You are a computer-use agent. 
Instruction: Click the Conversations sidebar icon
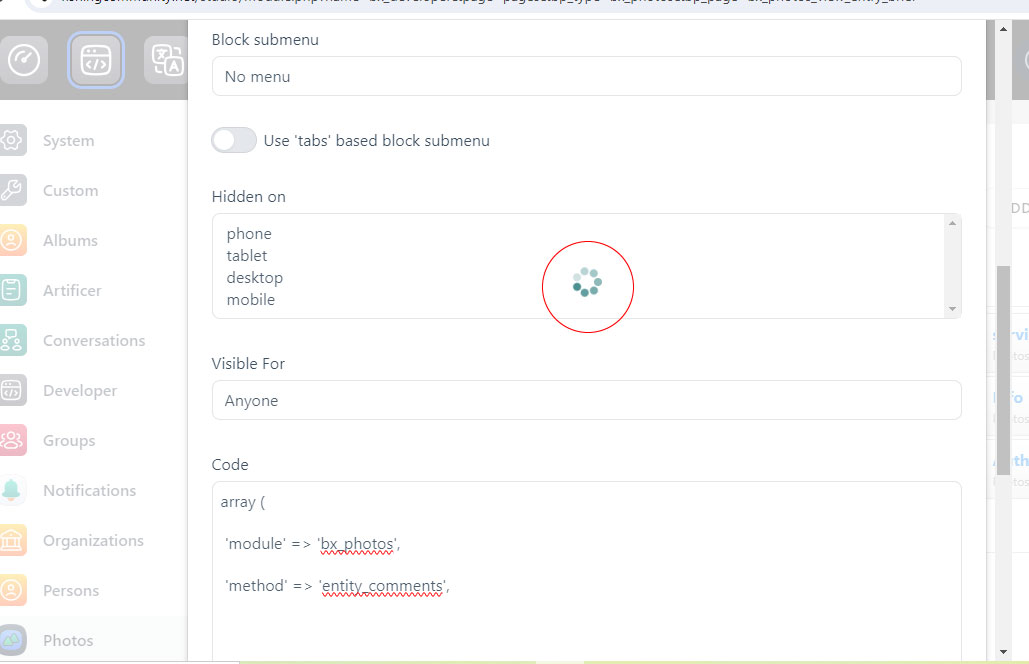tap(12, 341)
